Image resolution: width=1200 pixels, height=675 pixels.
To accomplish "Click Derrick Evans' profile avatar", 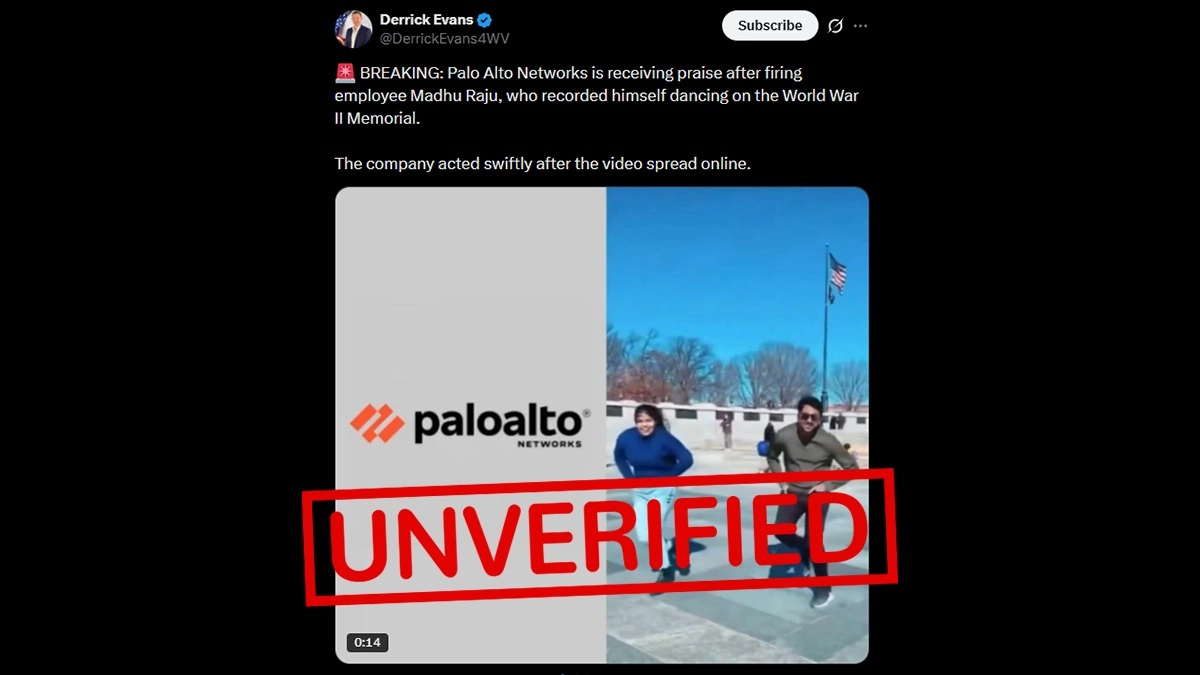I will pyautogui.click(x=353, y=29).
